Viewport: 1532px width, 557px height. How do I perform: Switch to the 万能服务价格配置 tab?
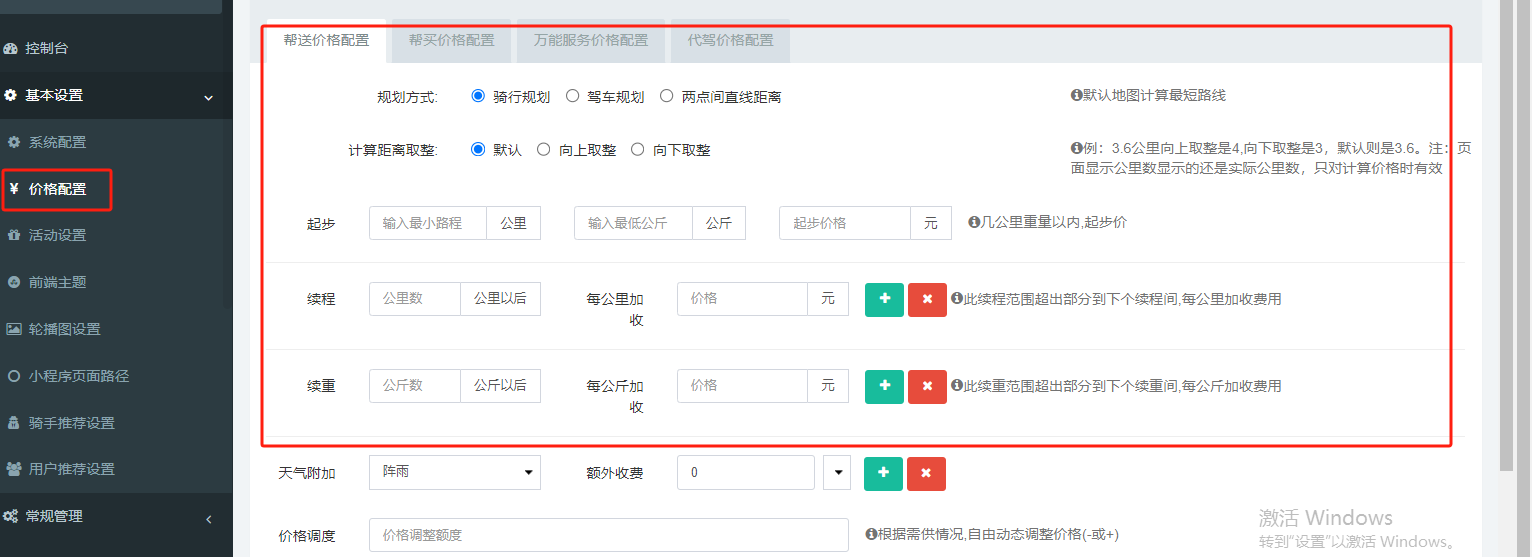pos(591,41)
